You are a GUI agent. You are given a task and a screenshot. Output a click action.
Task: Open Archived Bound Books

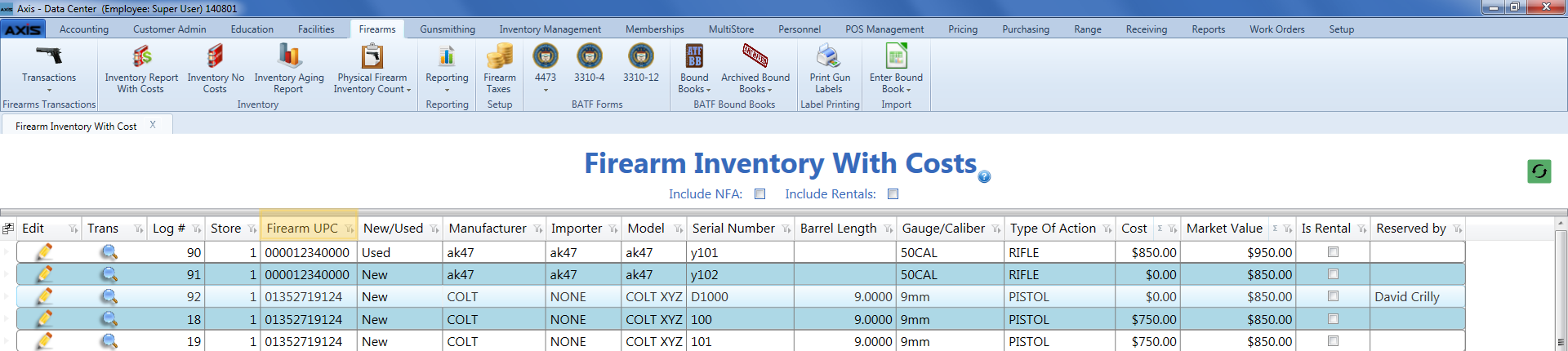[x=755, y=68]
